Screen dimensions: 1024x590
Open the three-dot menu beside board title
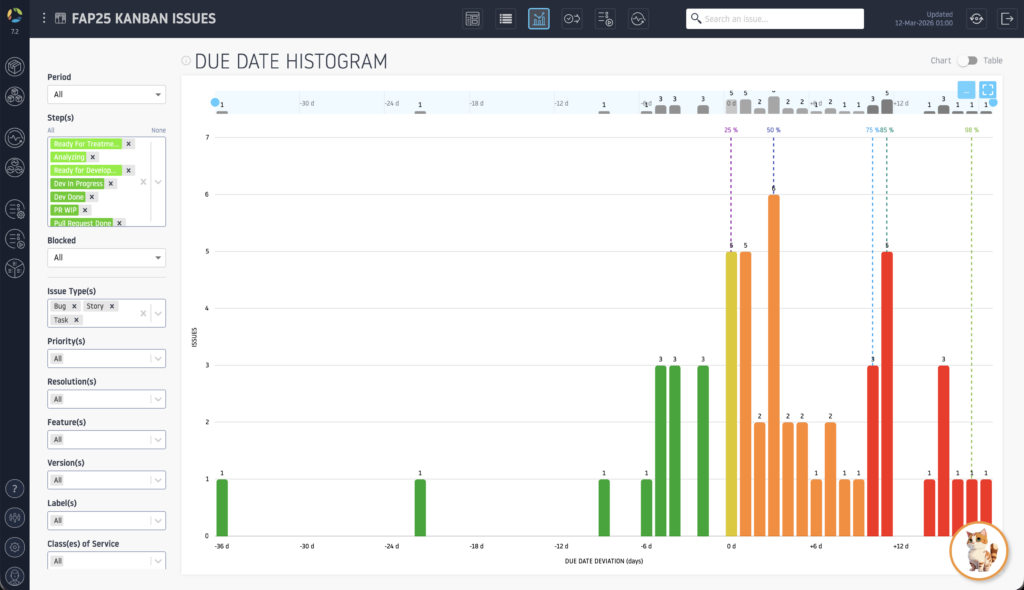(x=44, y=18)
